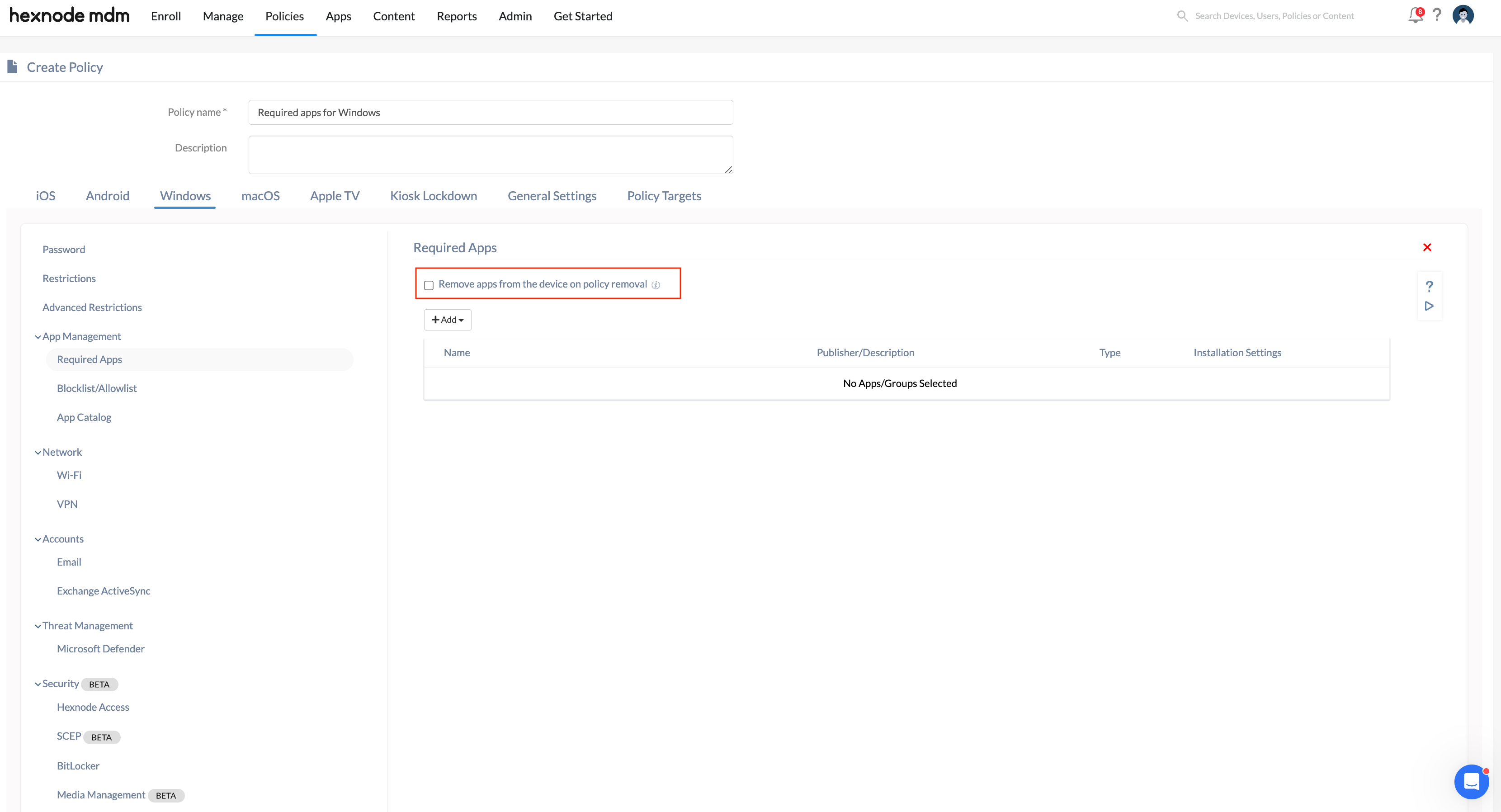This screenshot has width=1501, height=812.
Task: Open Email account settings
Action: (69, 562)
